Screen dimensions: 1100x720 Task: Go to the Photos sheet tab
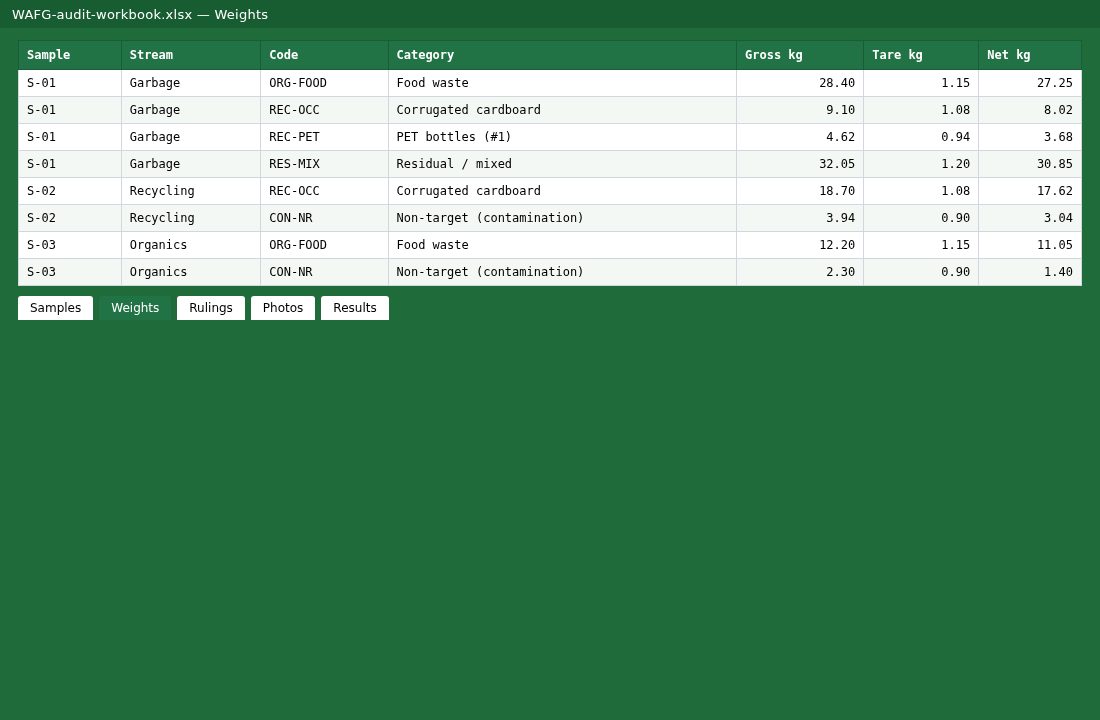click(283, 308)
